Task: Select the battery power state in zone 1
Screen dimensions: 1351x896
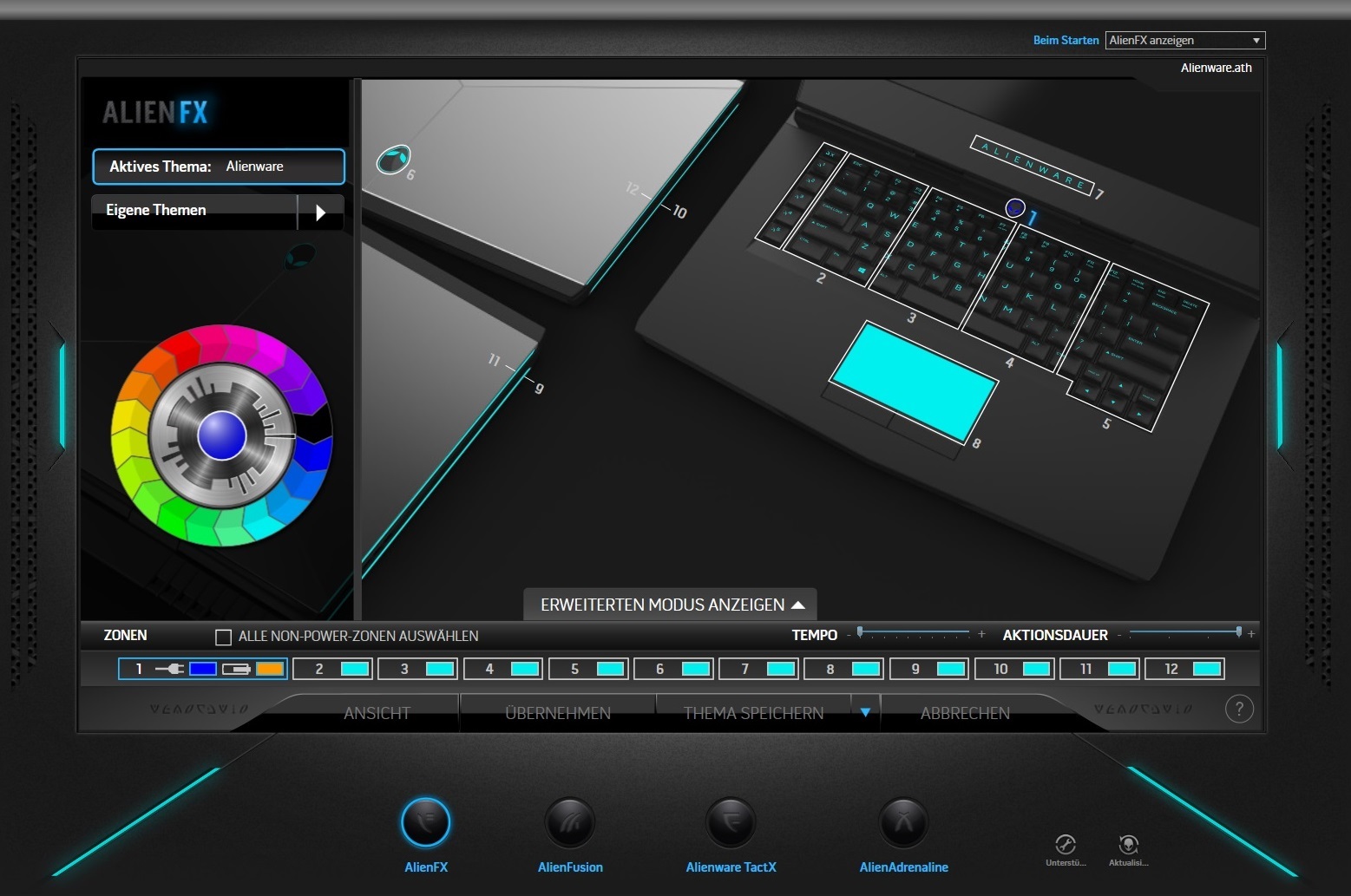Action: [236, 669]
